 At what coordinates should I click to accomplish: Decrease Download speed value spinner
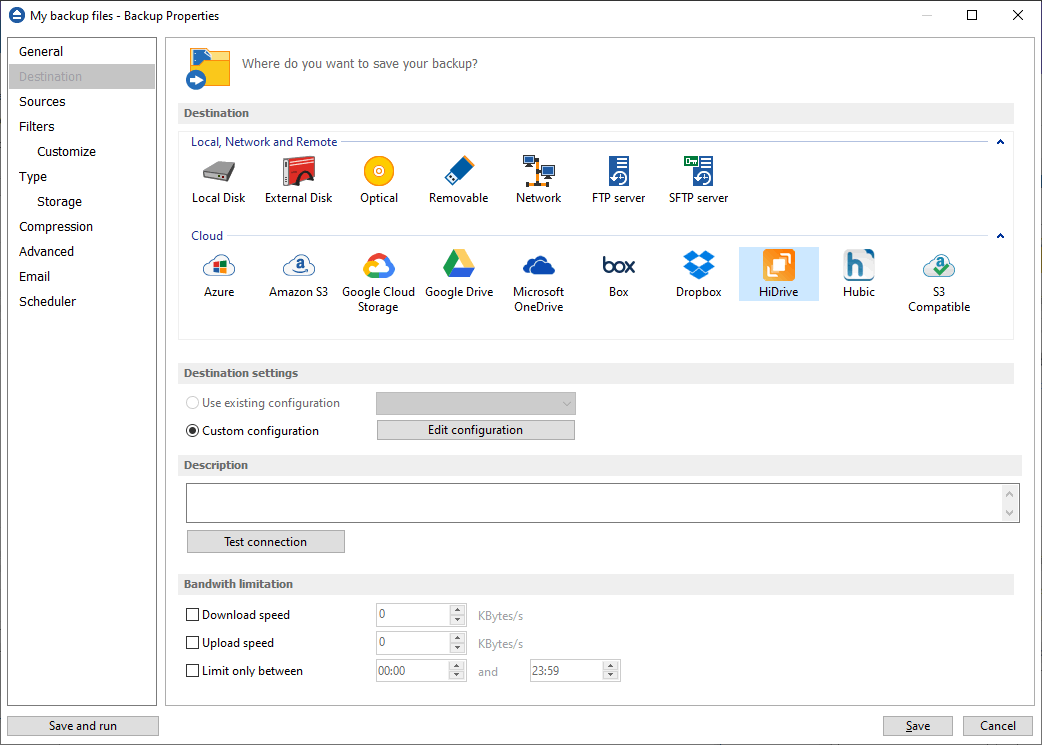[457, 620]
